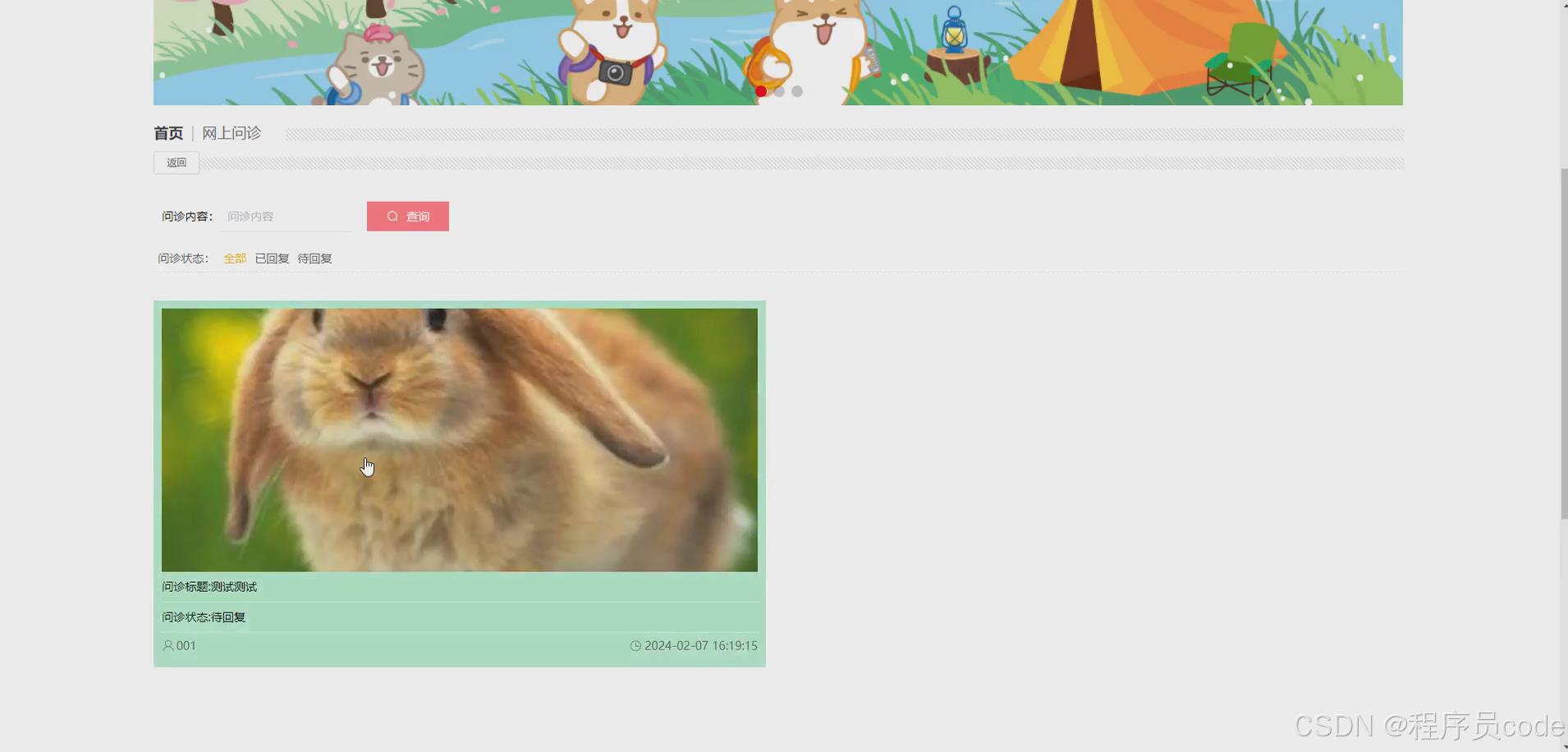
Task: Select the 待回复 status filter
Action: [314, 259]
